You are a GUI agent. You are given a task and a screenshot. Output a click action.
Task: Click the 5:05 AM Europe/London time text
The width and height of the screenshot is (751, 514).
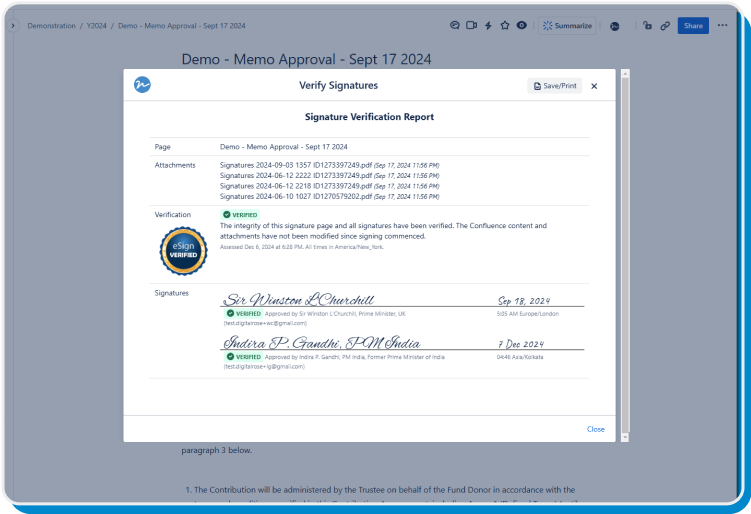pyautogui.click(x=527, y=314)
